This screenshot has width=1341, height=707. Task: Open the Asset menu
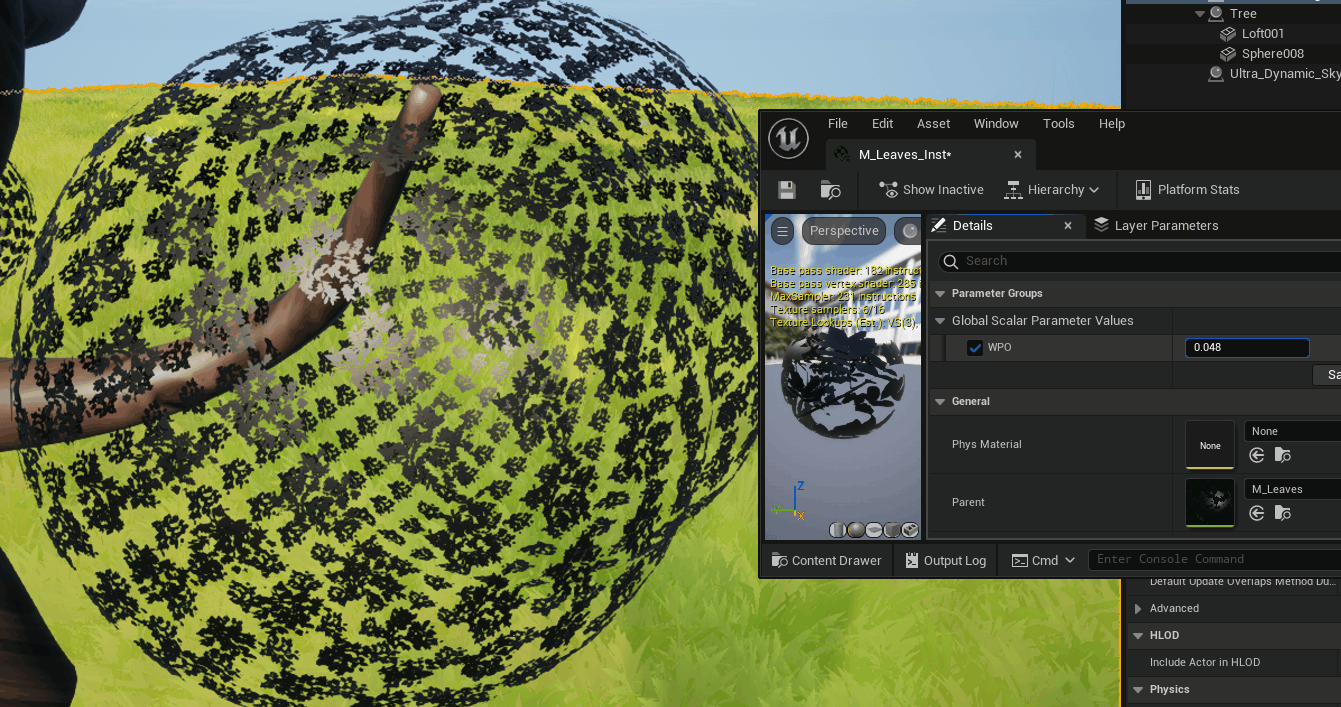(x=933, y=124)
